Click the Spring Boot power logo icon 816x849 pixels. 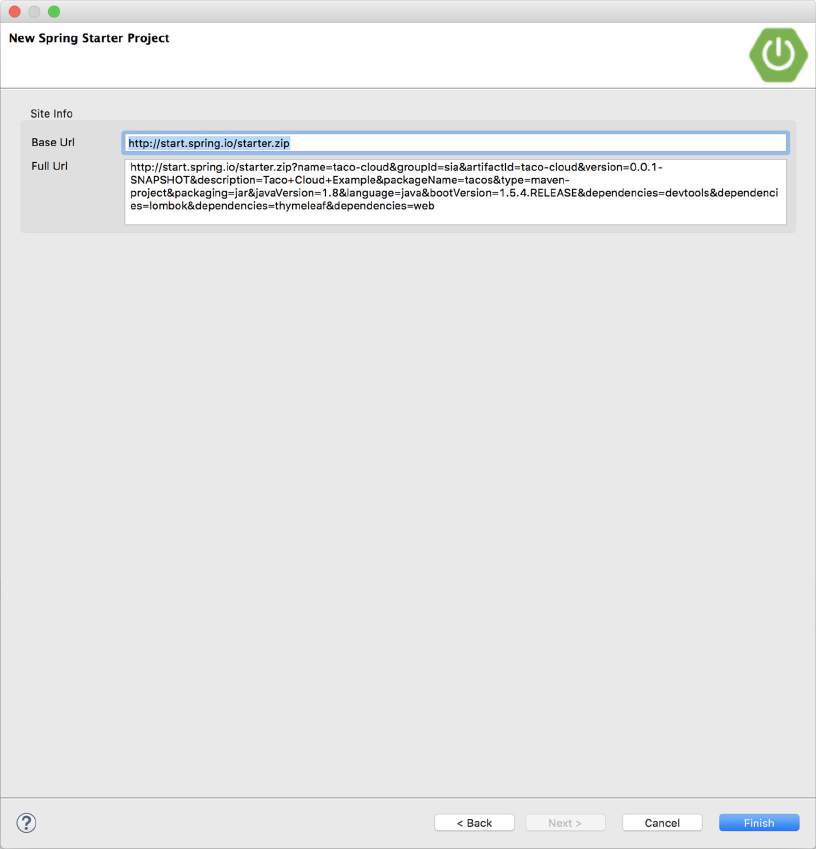click(x=778, y=55)
